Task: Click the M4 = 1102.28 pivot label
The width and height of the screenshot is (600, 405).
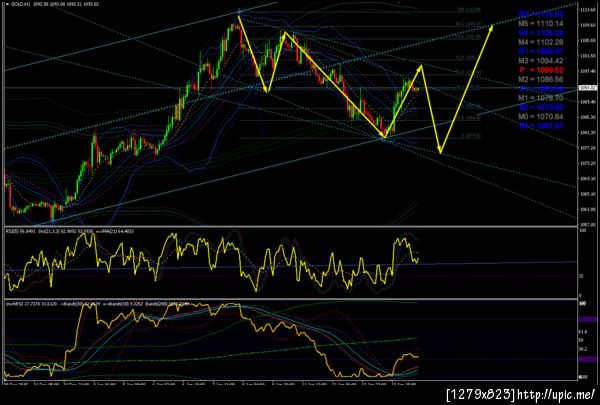Action: pos(541,42)
